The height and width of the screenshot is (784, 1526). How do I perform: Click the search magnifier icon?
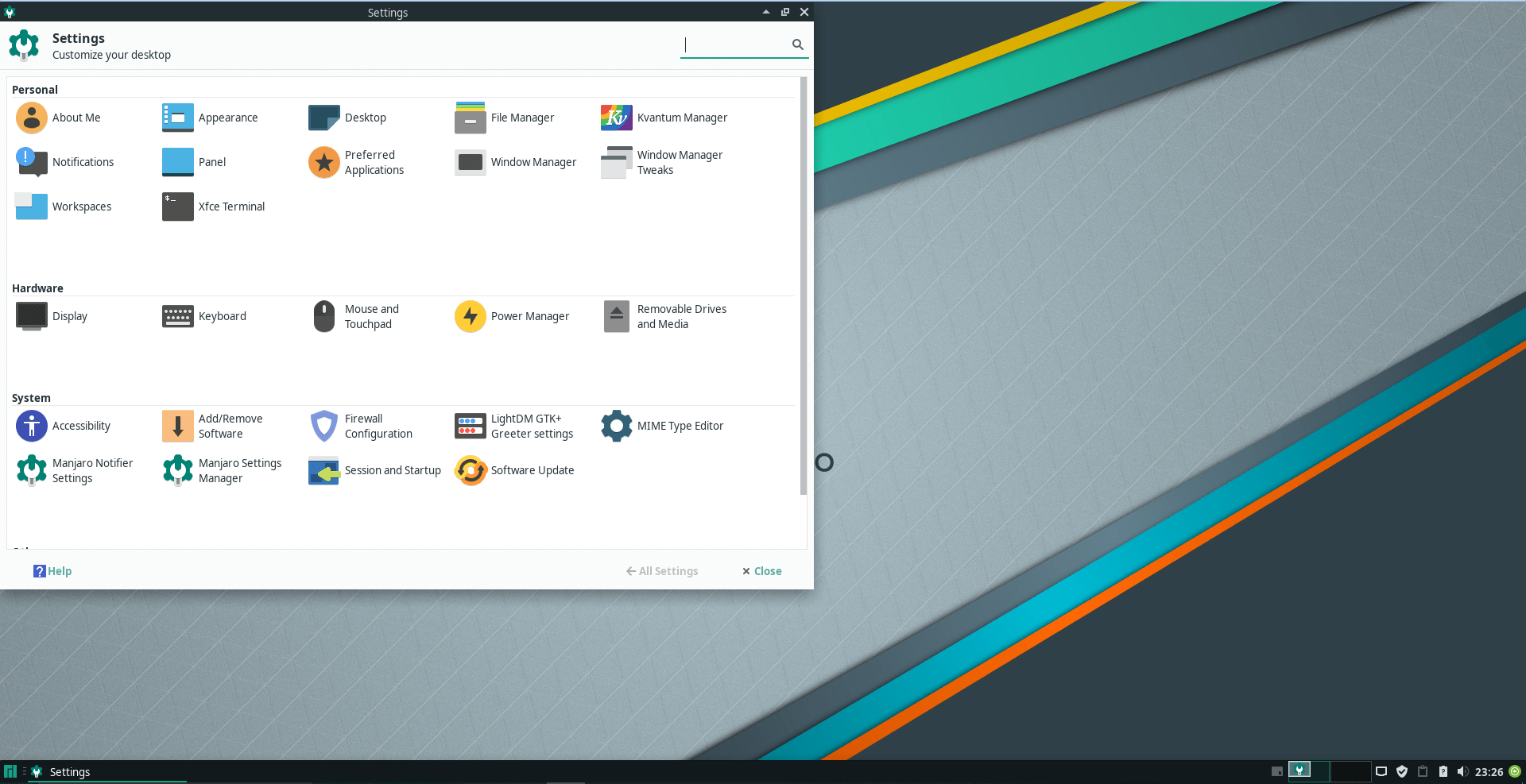pos(798,45)
